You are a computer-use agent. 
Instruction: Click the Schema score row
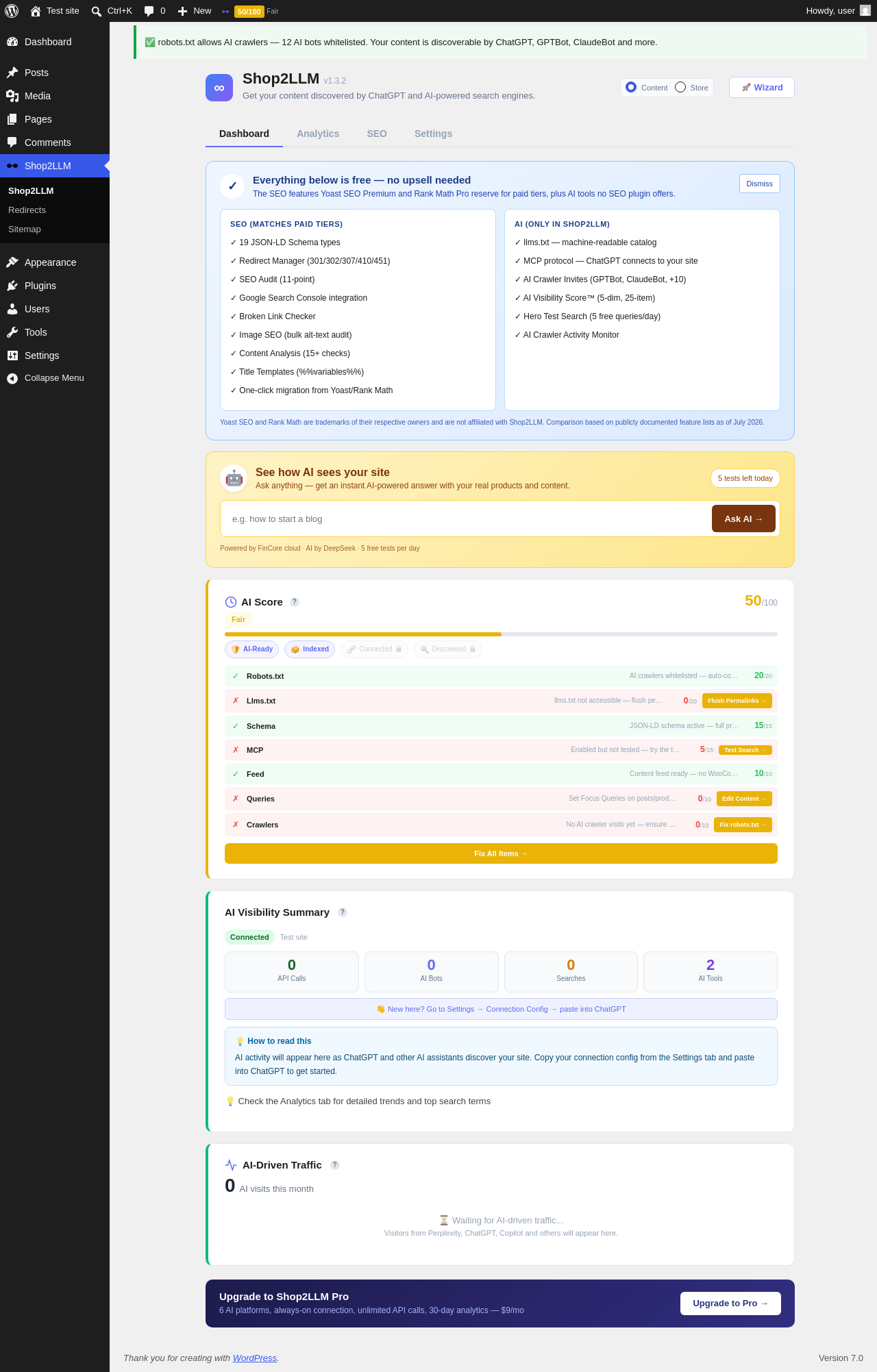[x=501, y=726]
